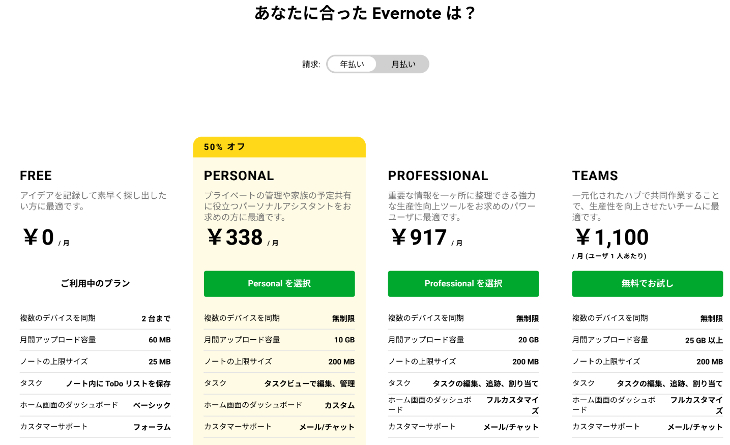Click the 2 台まで value in FREE
This screenshot has height=445, width=730.
point(156,318)
